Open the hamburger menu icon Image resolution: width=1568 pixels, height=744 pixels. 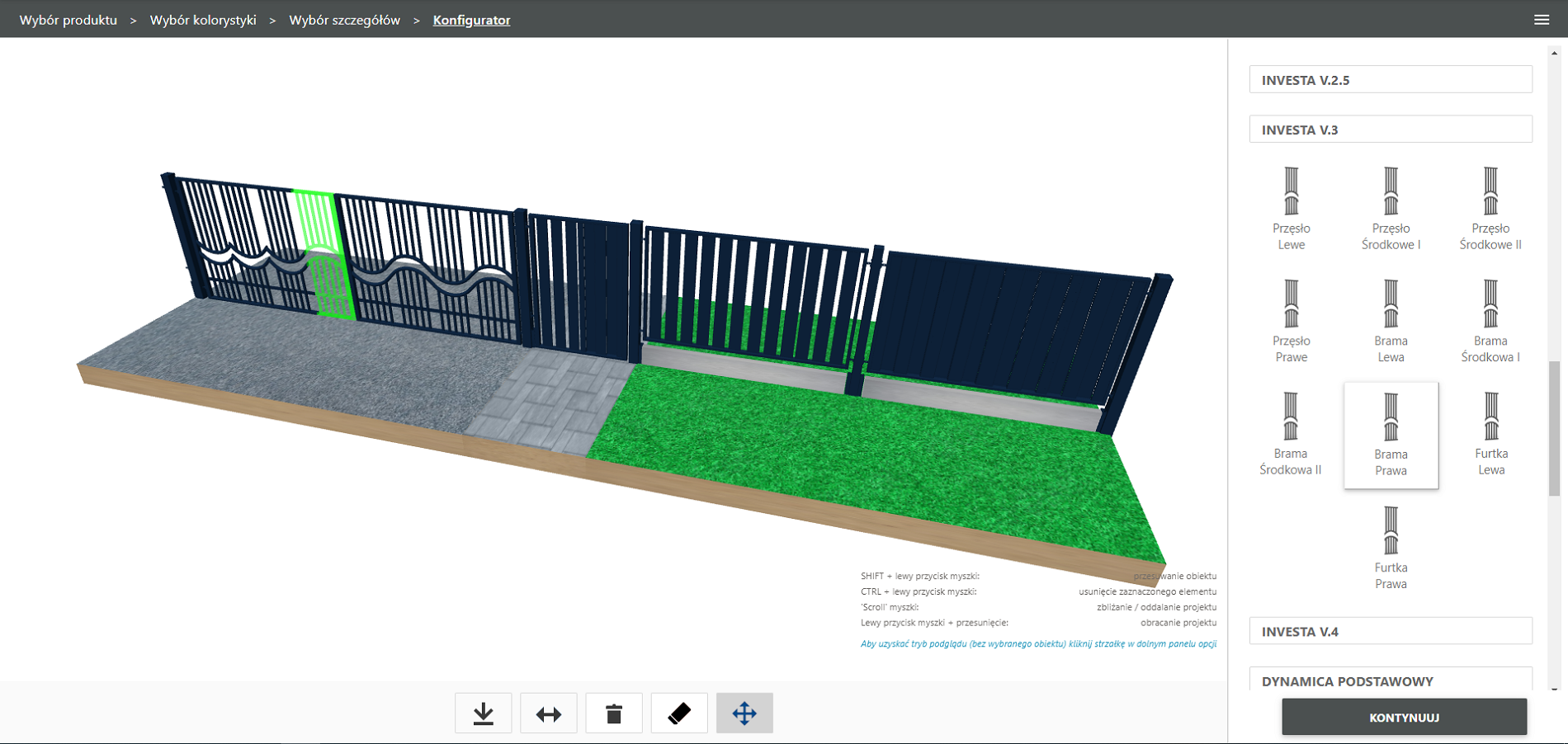coord(1542,20)
